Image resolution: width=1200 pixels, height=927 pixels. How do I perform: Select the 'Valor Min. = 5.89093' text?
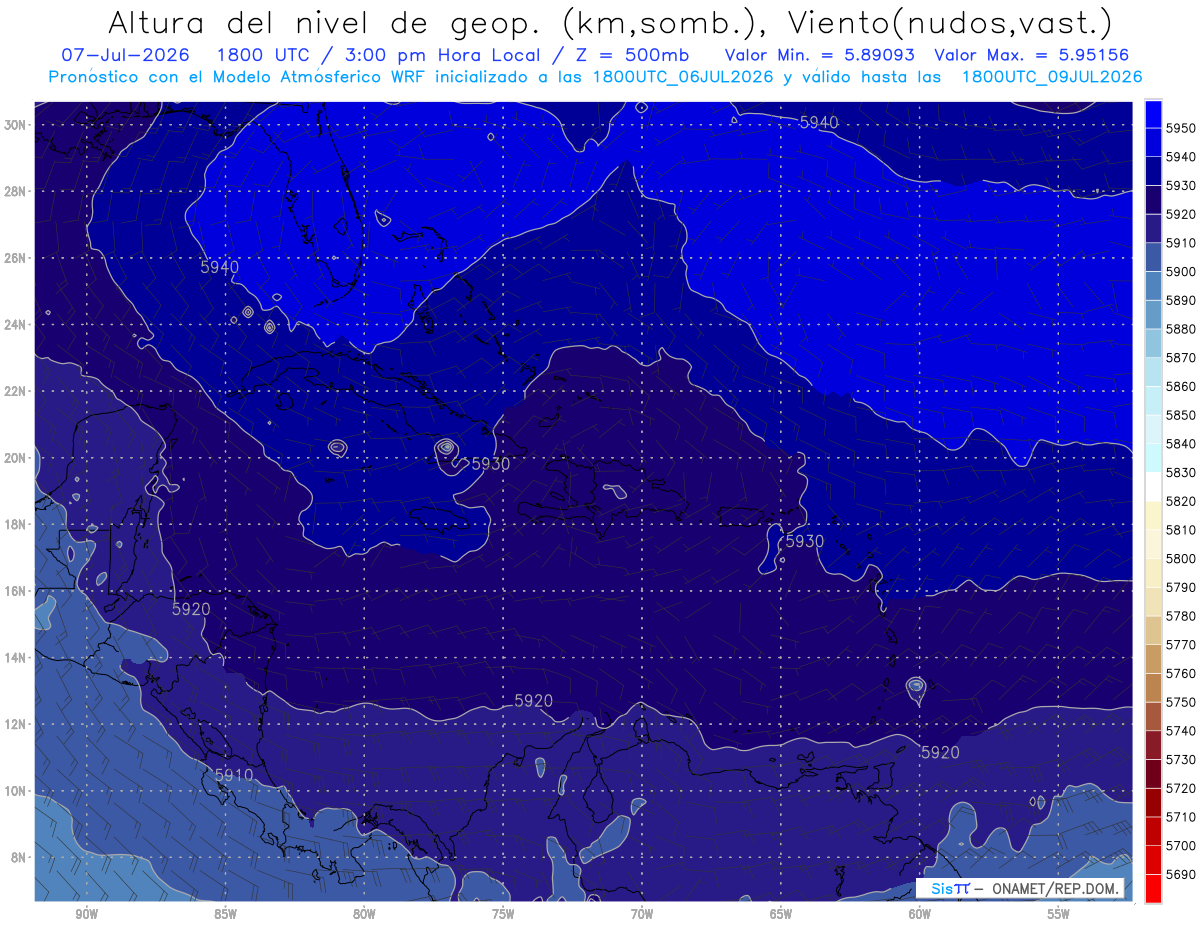(x=821, y=55)
